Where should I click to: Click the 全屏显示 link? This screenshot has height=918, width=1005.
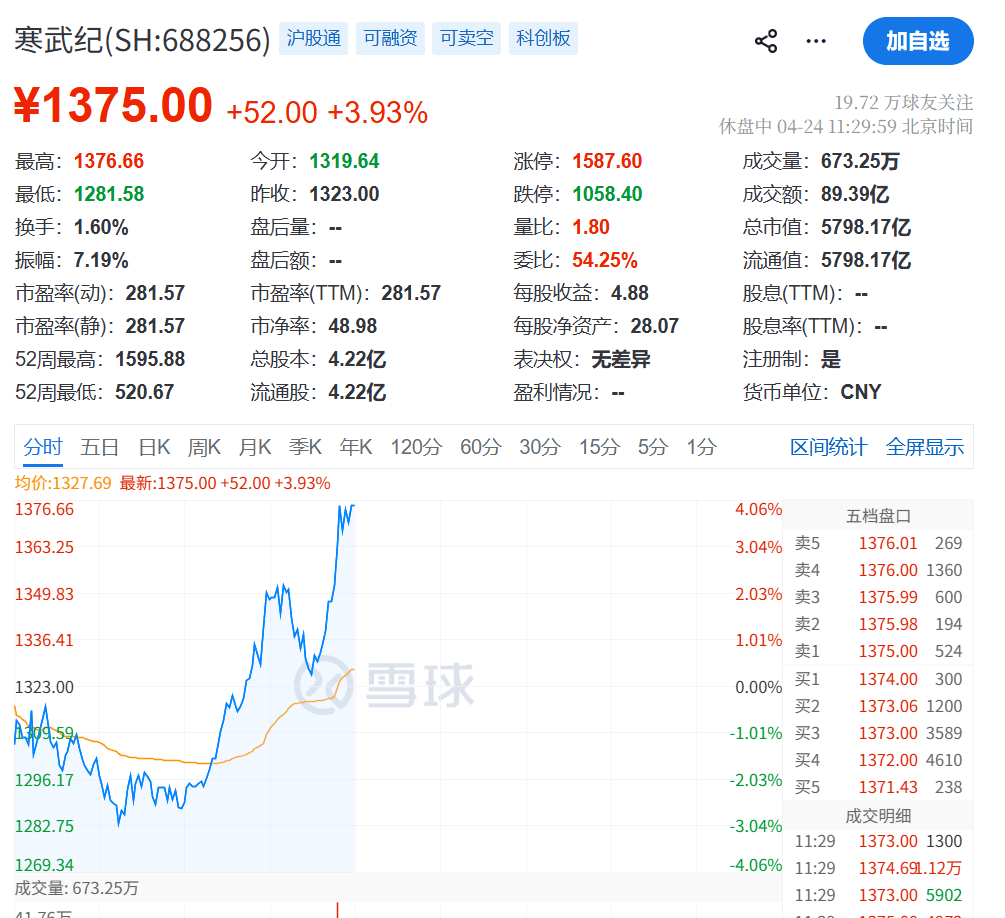(924, 447)
